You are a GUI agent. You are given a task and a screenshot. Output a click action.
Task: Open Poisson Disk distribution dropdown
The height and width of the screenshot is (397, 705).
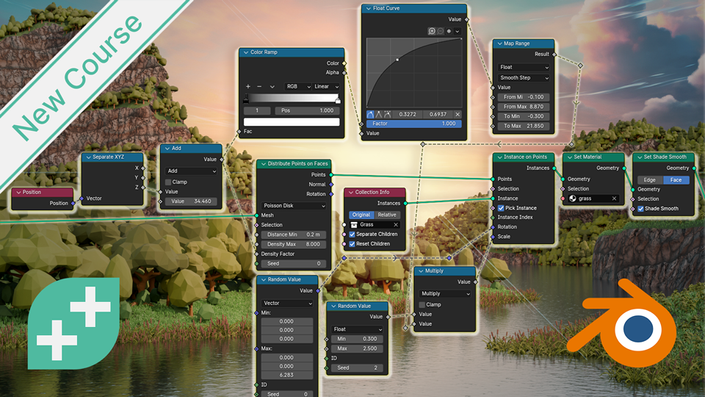294,205
